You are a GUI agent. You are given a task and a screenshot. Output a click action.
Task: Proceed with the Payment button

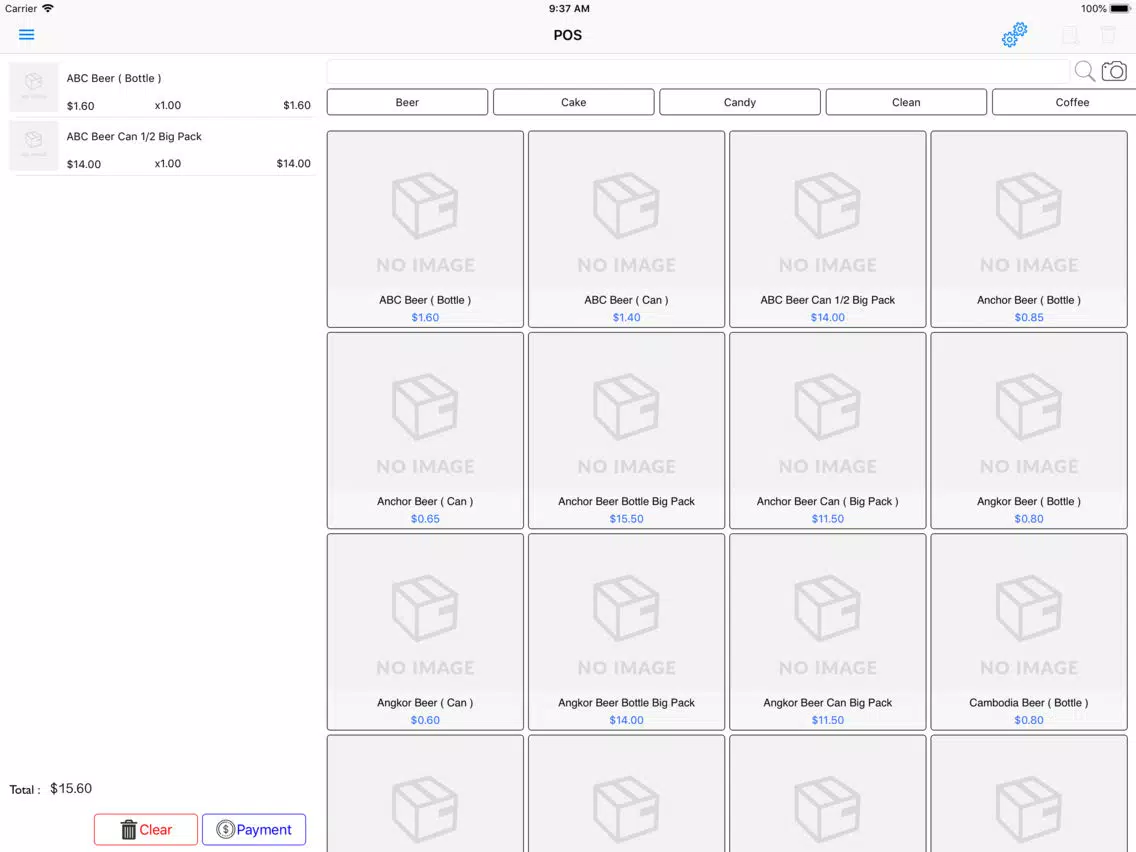pyautogui.click(x=254, y=830)
